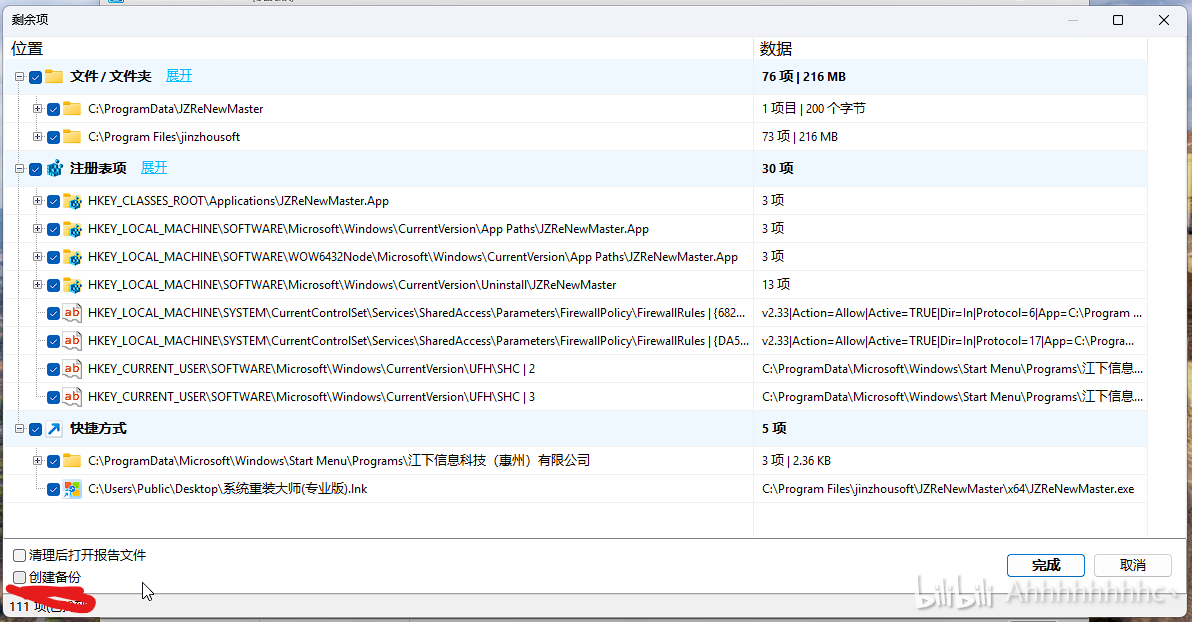Screen dimensions: 1192x622
Task: Enable 清理后打开报告文件 checkbox
Action: tap(20, 556)
